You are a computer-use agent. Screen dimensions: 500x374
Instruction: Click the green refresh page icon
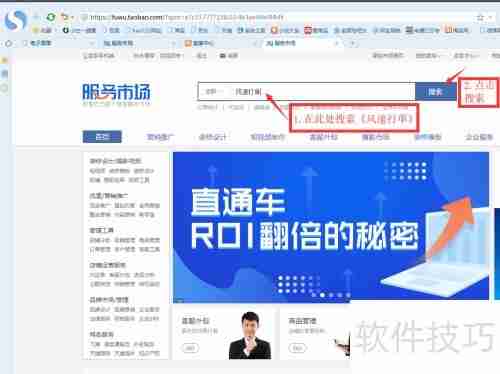pyautogui.click(x=51, y=17)
